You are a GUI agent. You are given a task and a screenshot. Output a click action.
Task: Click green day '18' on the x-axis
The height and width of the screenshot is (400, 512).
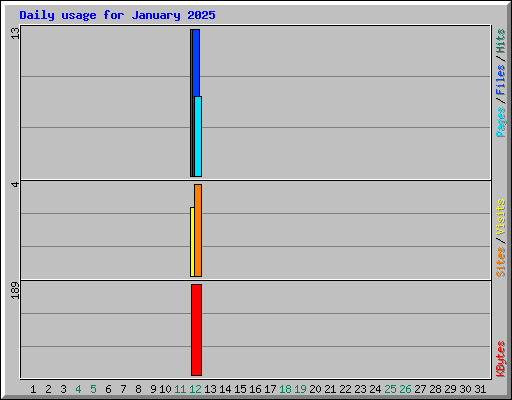pos(285,389)
